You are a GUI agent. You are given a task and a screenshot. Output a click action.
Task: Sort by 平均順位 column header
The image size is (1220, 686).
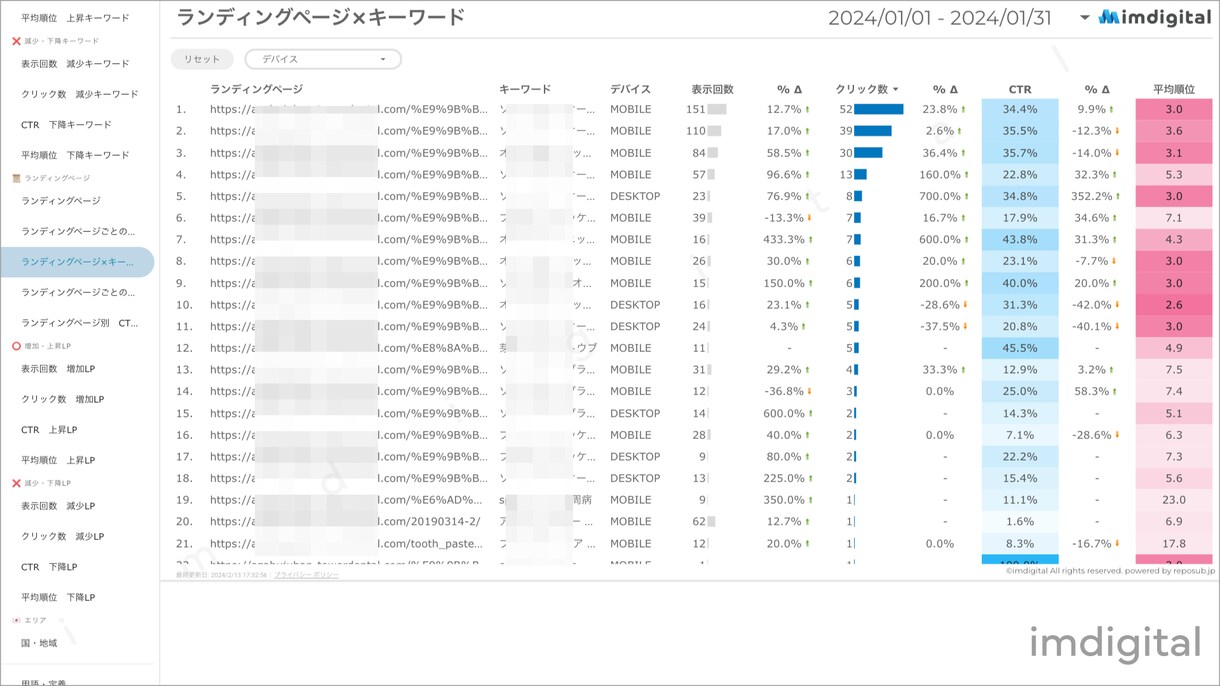(1174, 89)
